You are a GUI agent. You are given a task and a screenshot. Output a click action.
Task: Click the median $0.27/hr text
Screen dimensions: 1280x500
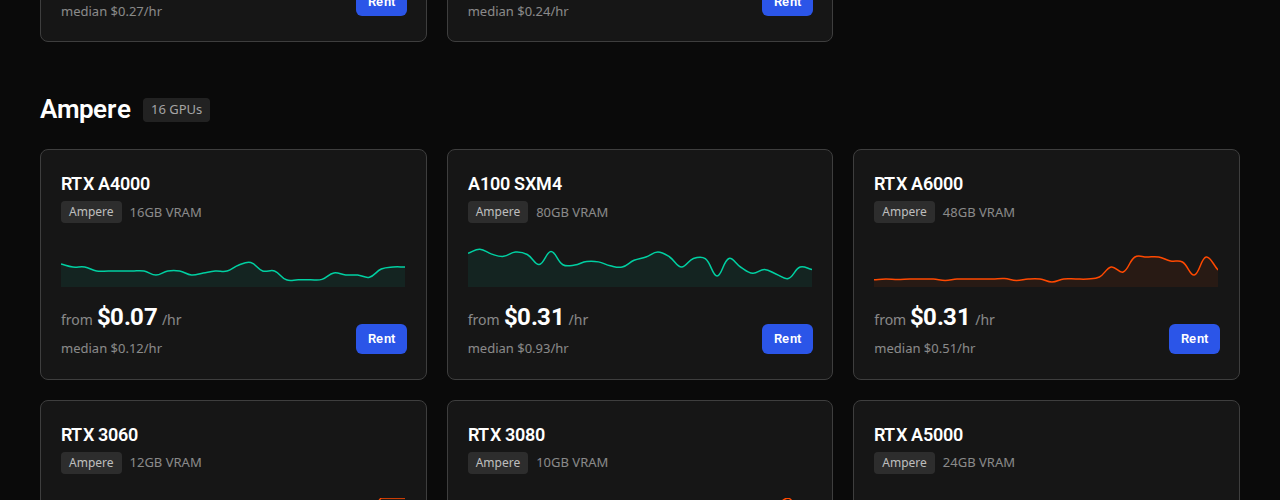(x=111, y=12)
